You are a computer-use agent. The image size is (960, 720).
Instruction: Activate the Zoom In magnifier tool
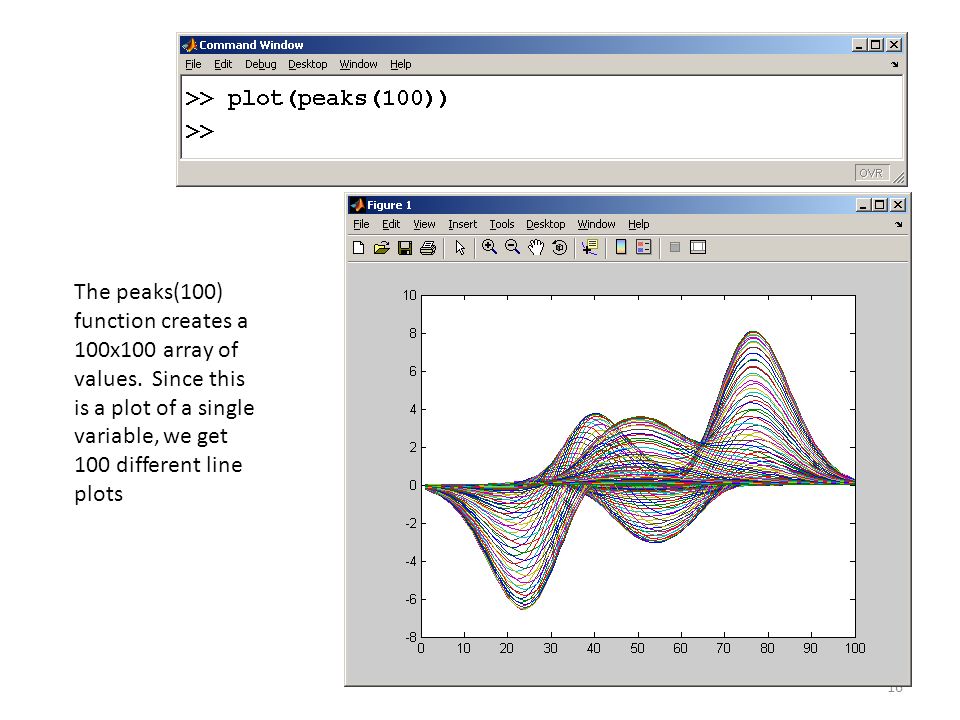click(x=489, y=247)
